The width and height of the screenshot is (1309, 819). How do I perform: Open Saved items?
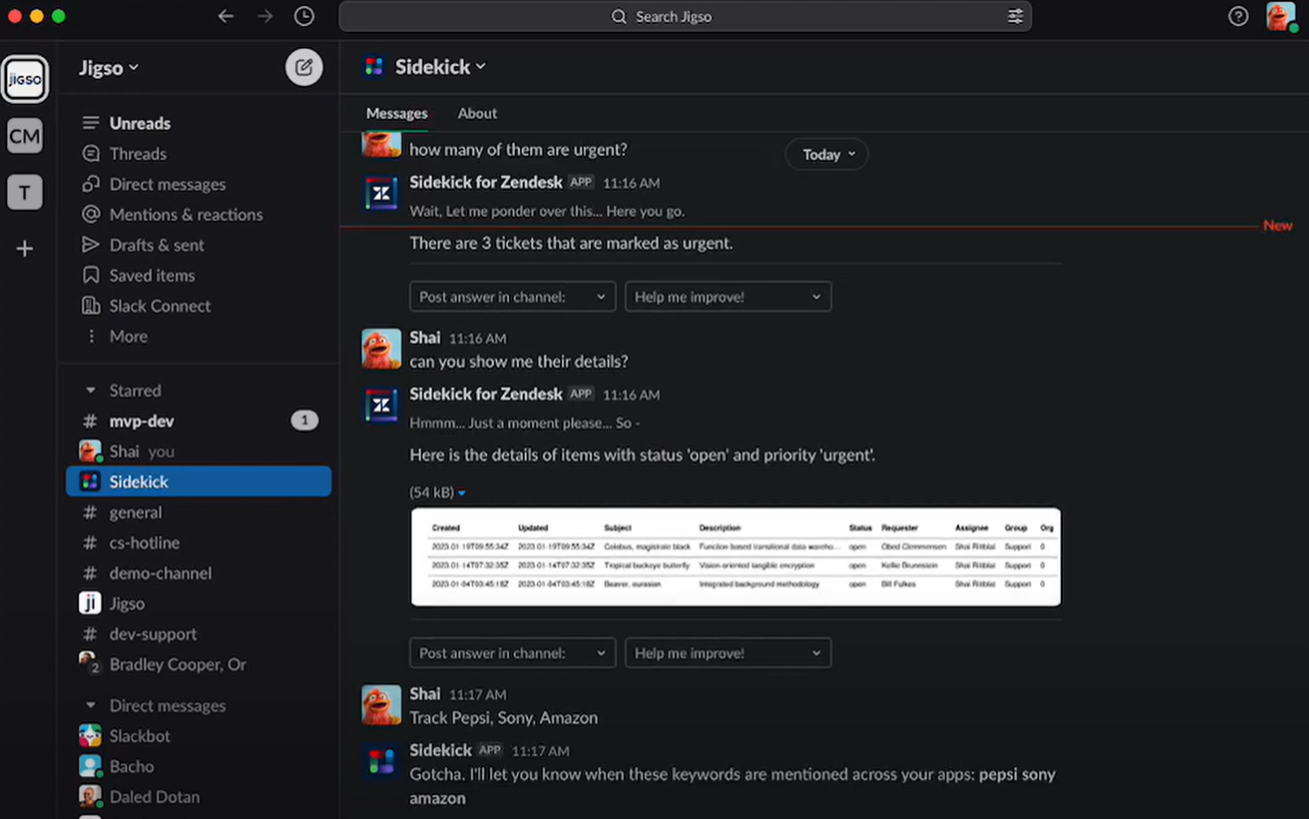152,275
